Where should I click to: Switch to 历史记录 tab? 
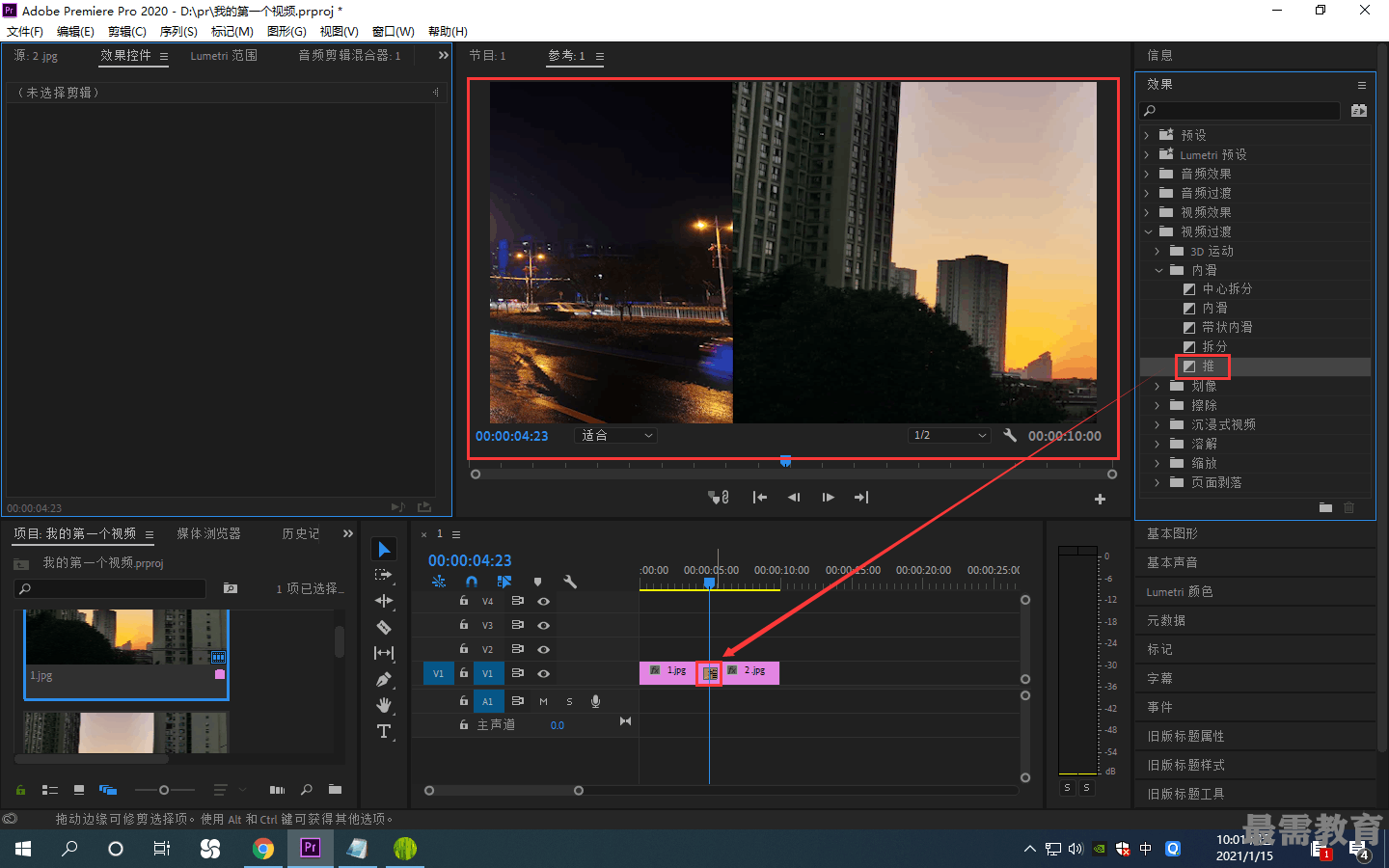pos(301,533)
